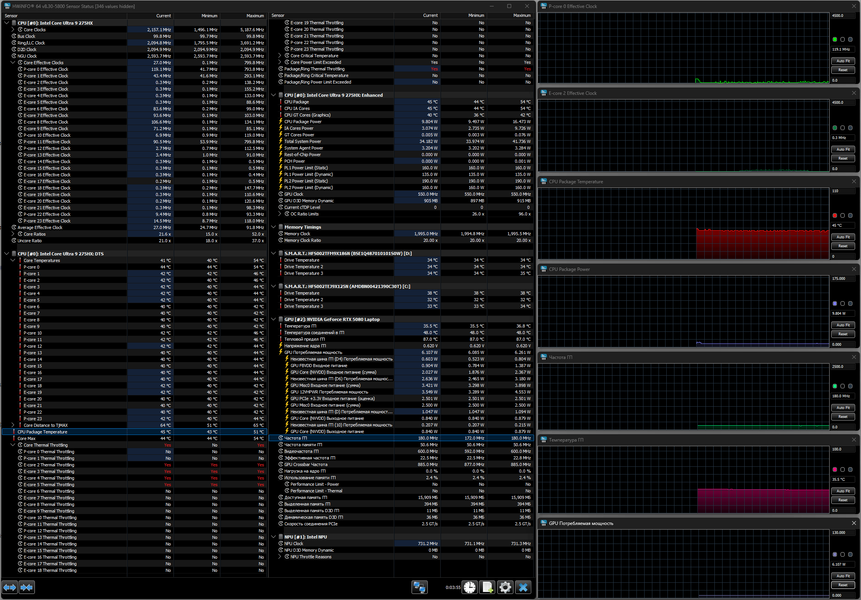The image size is (861, 600).
Task: Click the shrink-columns inward-arrows icon at bottom left
Action: pyautogui.click(x=27, y=587)
